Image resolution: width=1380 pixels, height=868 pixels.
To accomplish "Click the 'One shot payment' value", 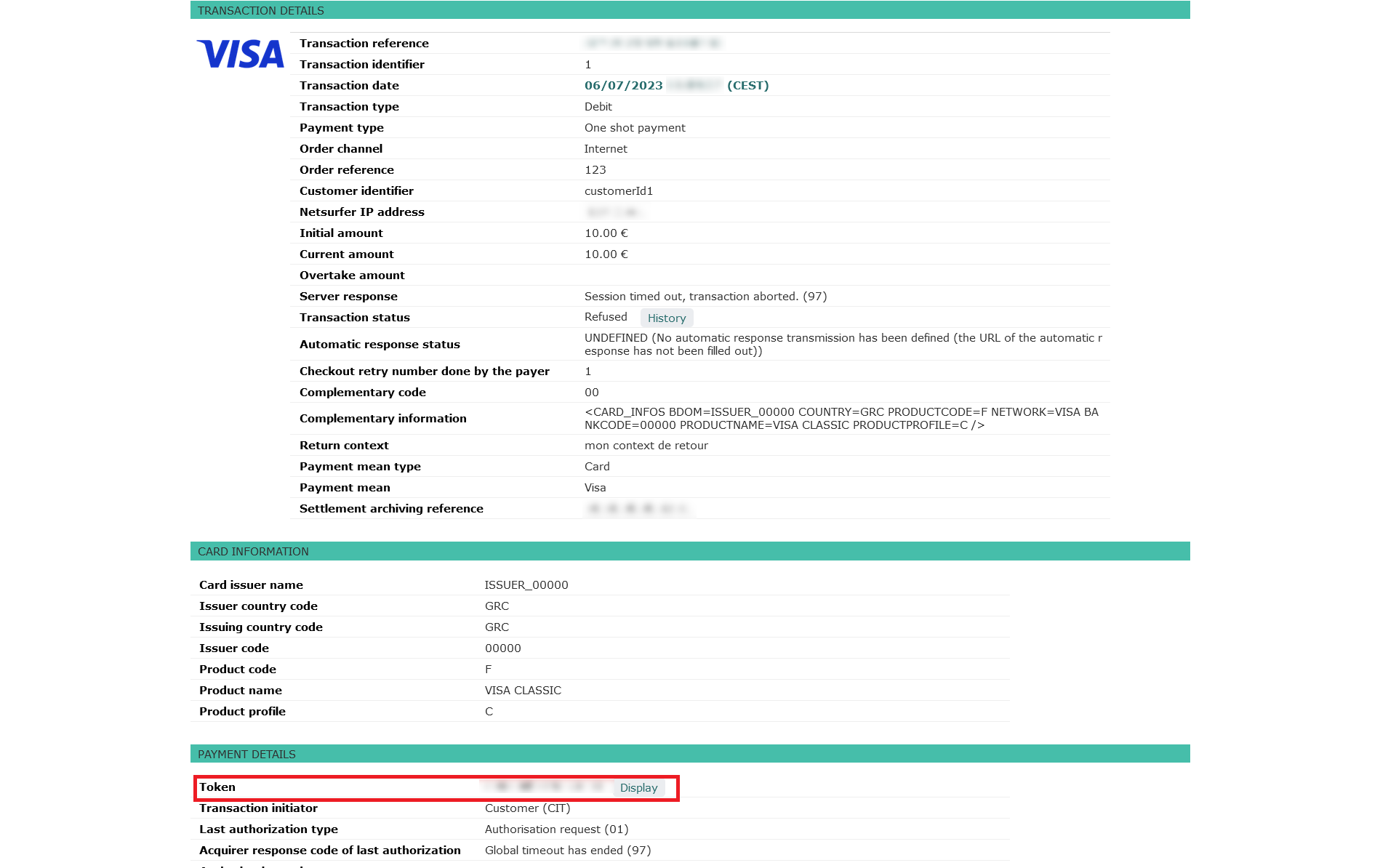I will [635, 128].
